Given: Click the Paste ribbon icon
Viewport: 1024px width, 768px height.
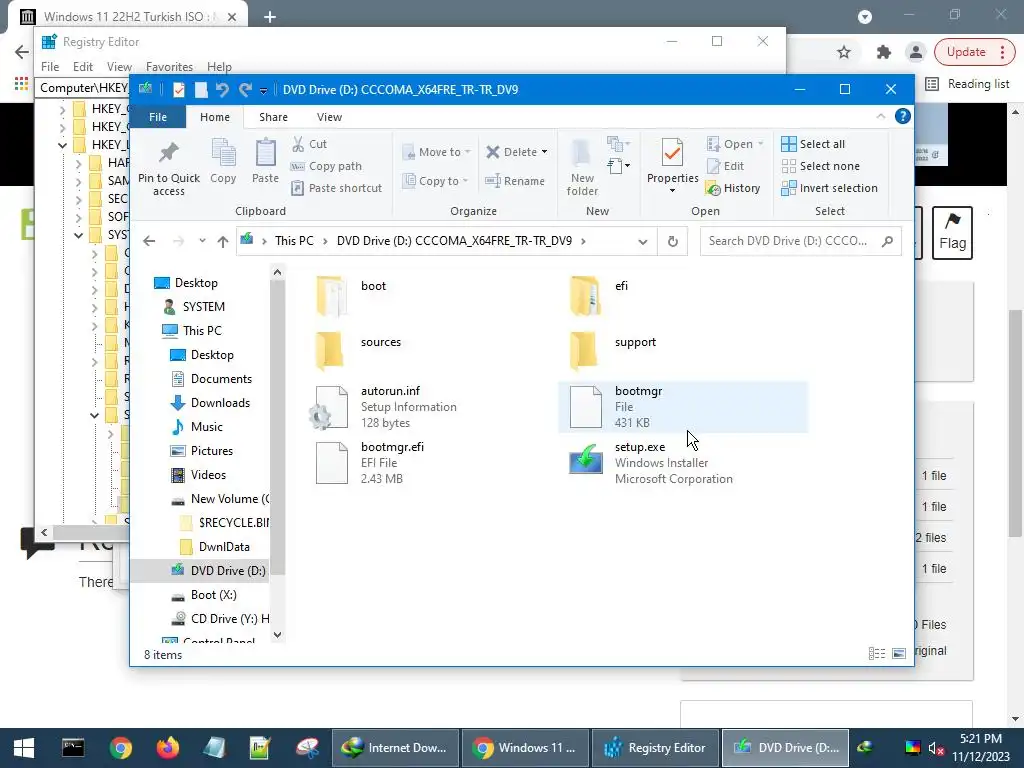Looking at the screenshot, I should (265, 161).
